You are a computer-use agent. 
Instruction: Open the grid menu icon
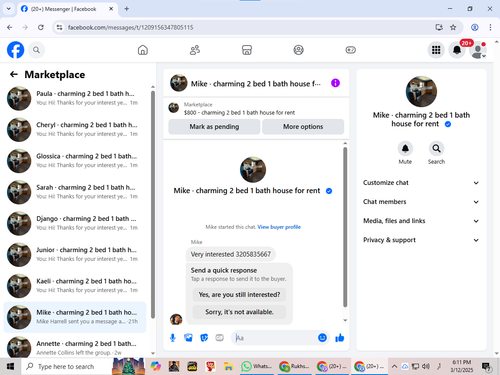coord(436,50)
